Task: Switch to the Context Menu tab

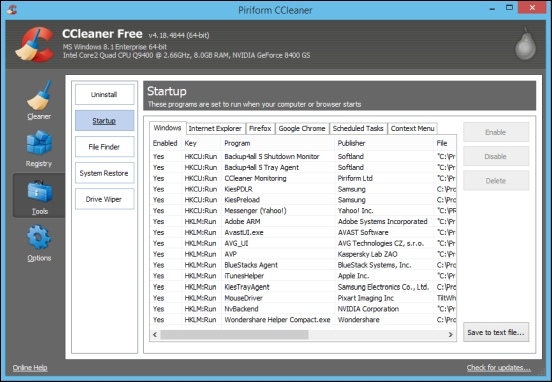Action: pos(412,129)
